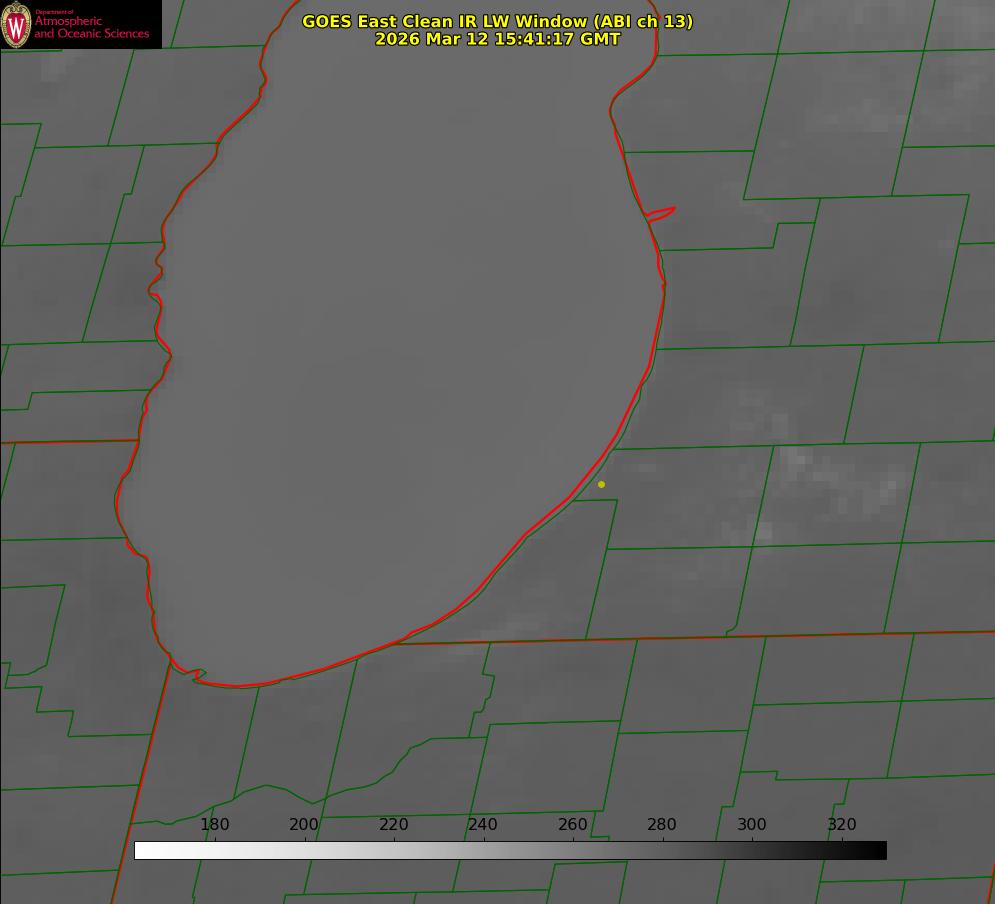Viewport: 995px width, 904px height.
Task: Click the '240' colorbar tick label
Action: click(483, 824)
